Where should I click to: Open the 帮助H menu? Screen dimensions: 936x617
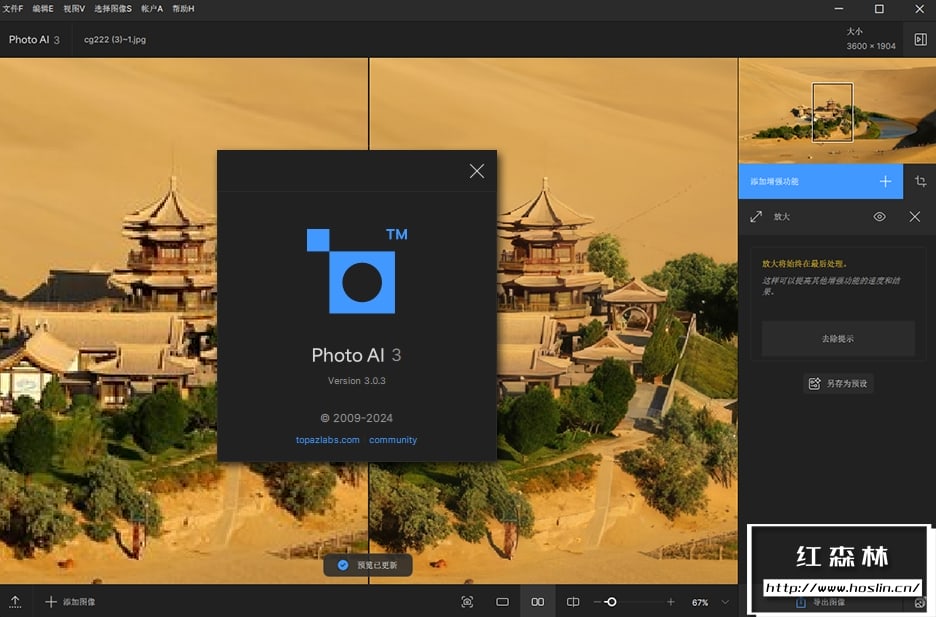click(x=183, y=8)
